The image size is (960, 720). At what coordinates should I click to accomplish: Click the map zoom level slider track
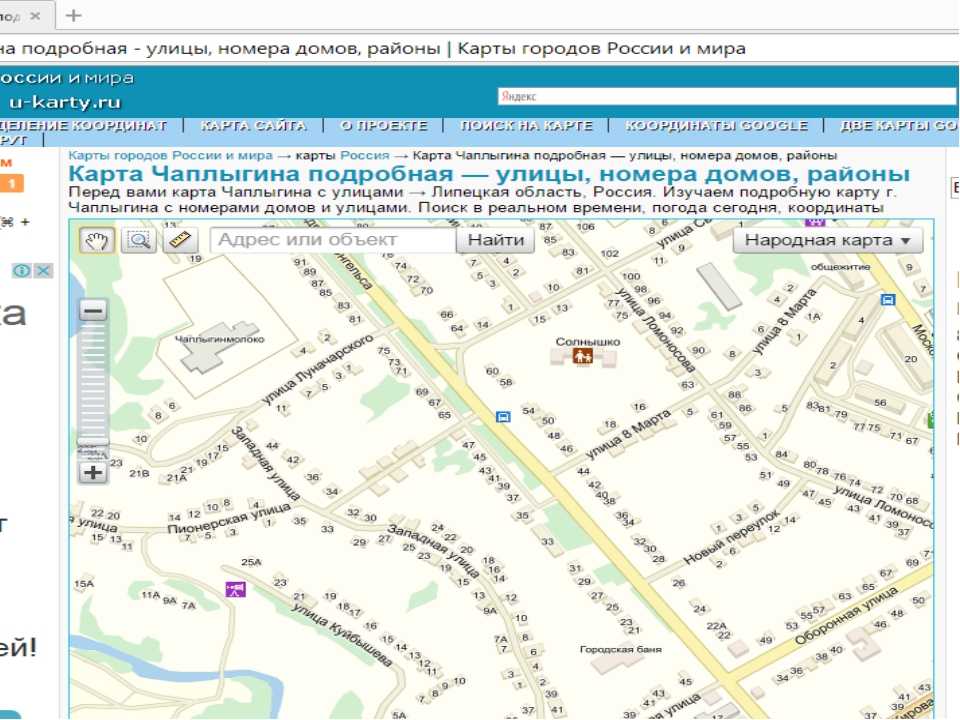93,383
